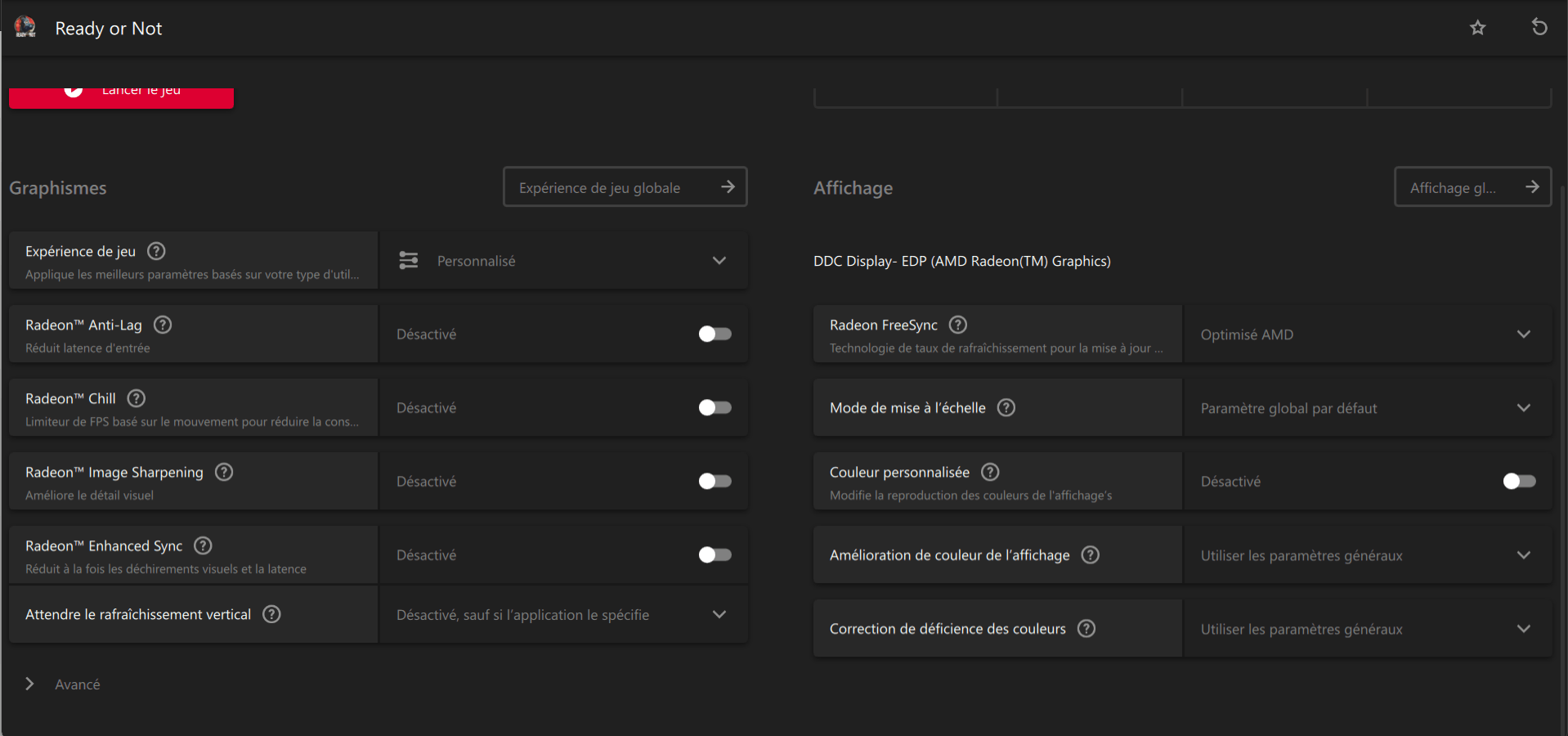
Task: Open help for Radeon Anti-Lag
Action: pos(163,325)
